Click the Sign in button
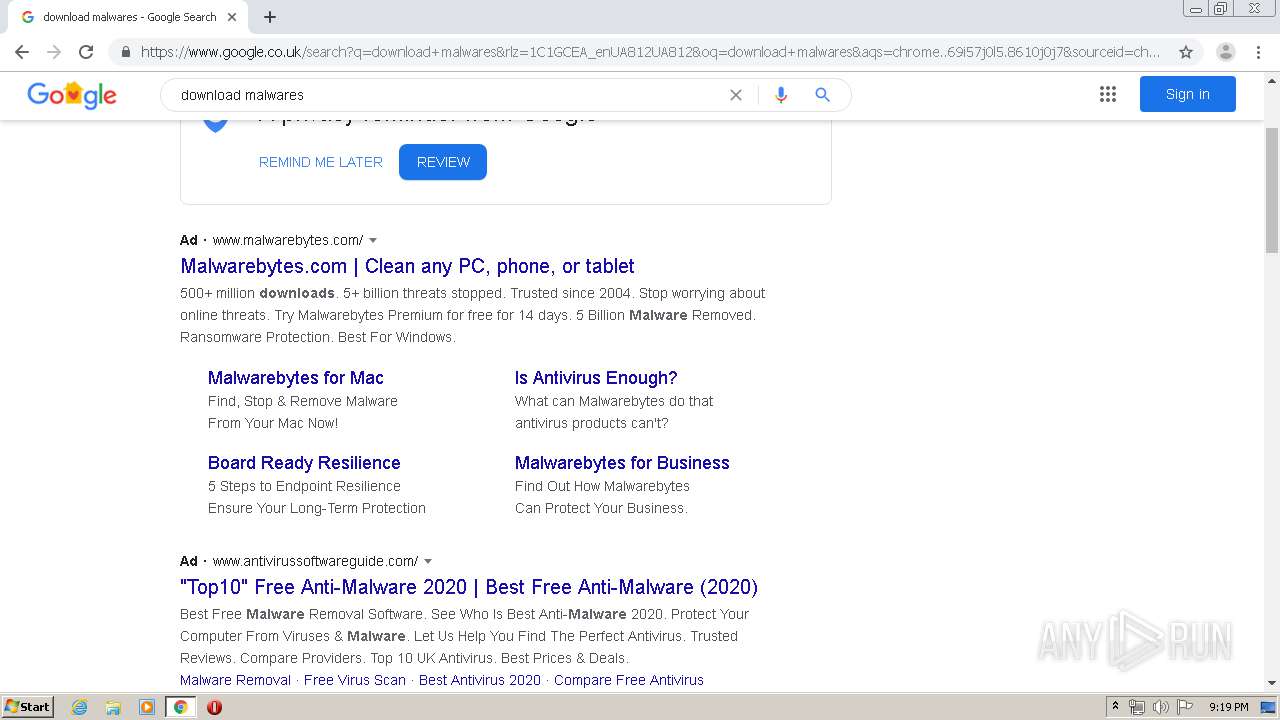Screen dimensions: 1280x720 [x=1188, y=94]
